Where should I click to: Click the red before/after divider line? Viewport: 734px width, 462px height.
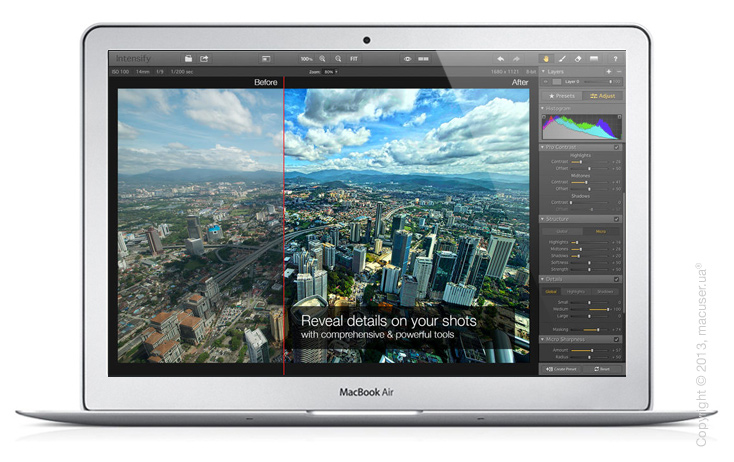(284, 226)
